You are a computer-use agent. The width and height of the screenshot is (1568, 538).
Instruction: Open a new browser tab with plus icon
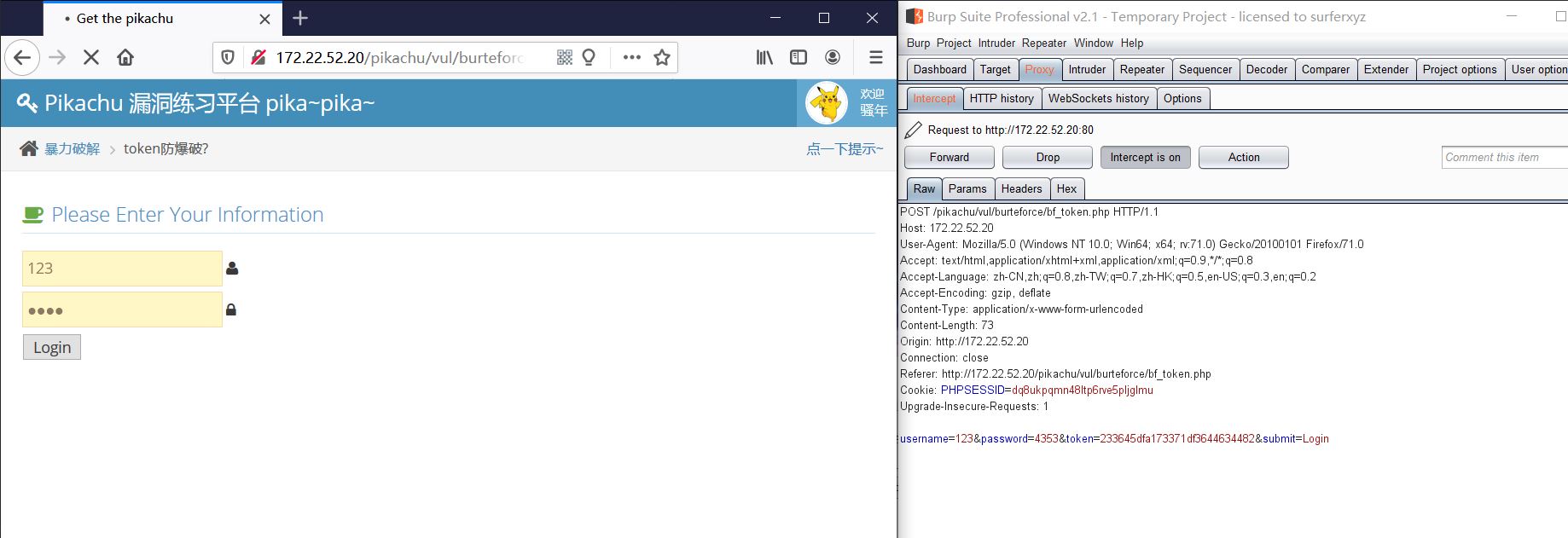(300, 18)
